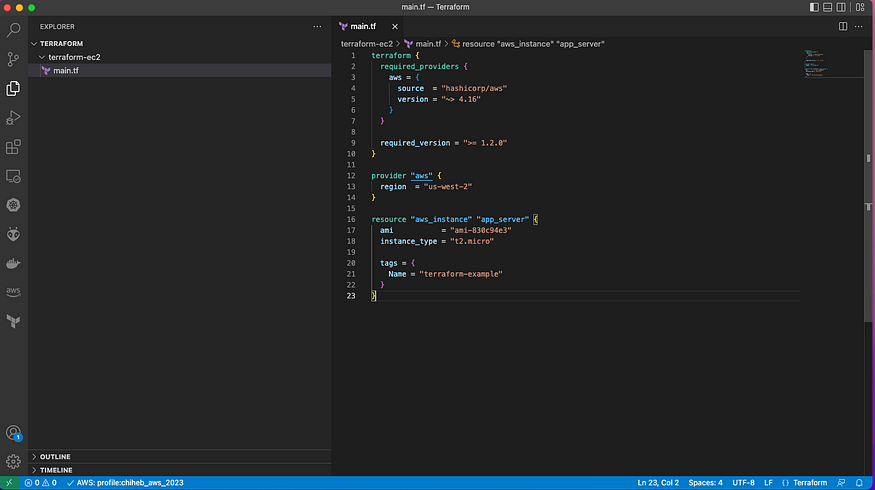Click the Manage gear icon
The height and width of the screenshot is (490, 875).
click(x=13, y=461)
